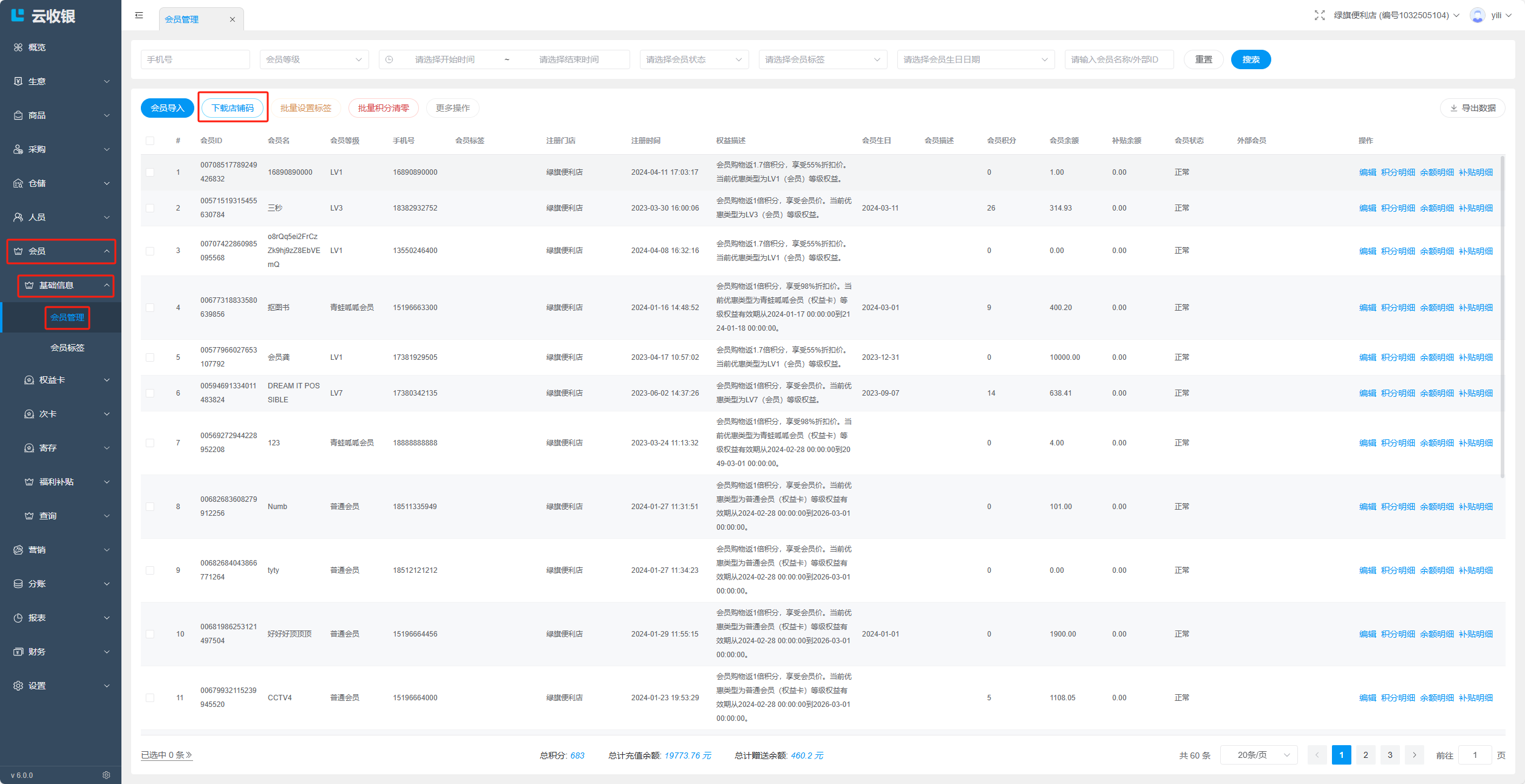
Task: Click the user avatar icon for yili
Action: point(1477,16)
